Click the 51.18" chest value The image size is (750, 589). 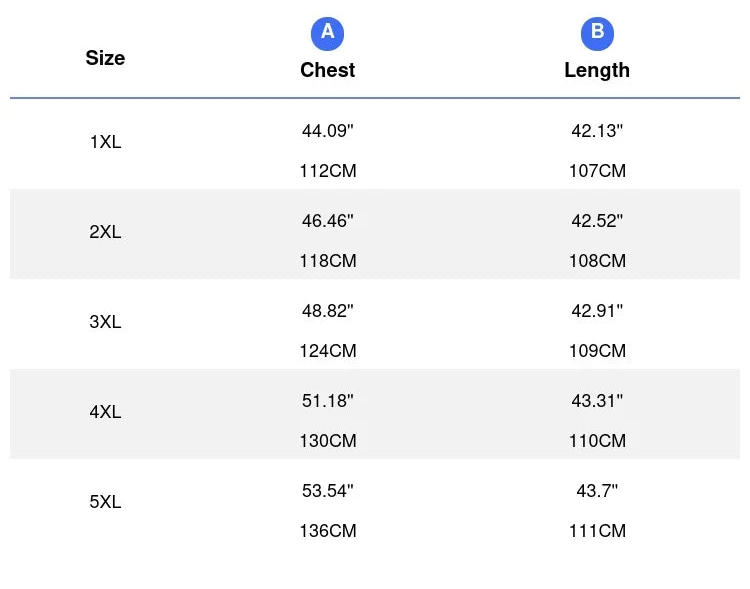click(327, 400)
